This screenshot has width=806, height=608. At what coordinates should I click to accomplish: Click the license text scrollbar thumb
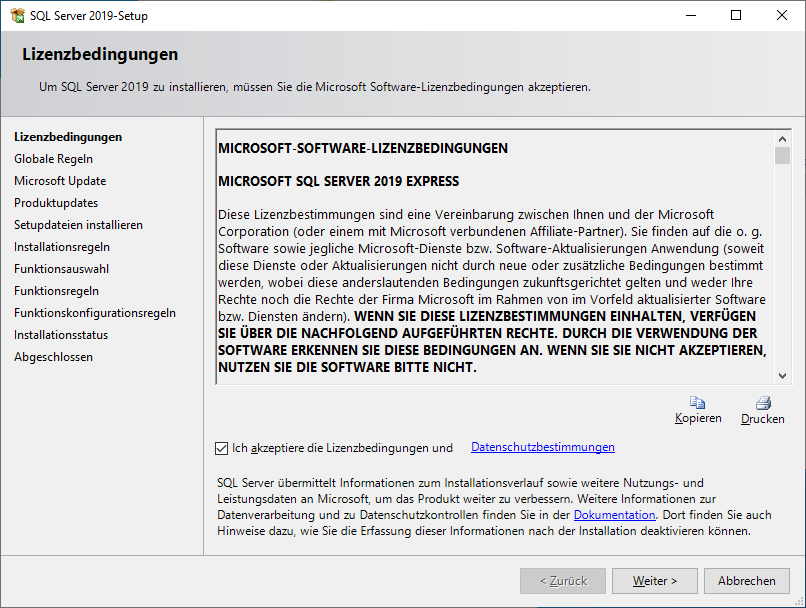tap(782, 155)
